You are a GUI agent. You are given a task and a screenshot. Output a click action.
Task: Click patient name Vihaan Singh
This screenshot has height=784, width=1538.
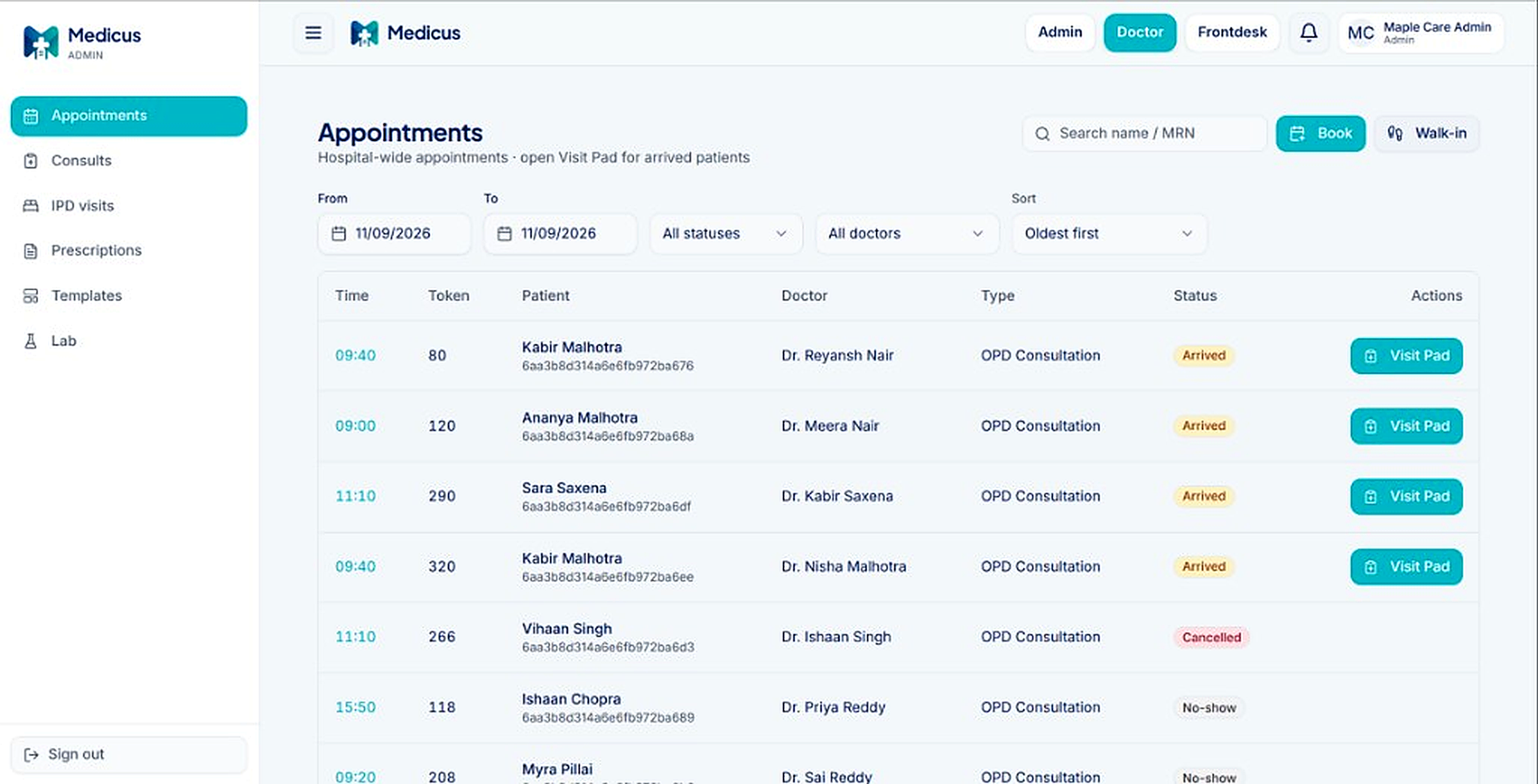(567, 629)
